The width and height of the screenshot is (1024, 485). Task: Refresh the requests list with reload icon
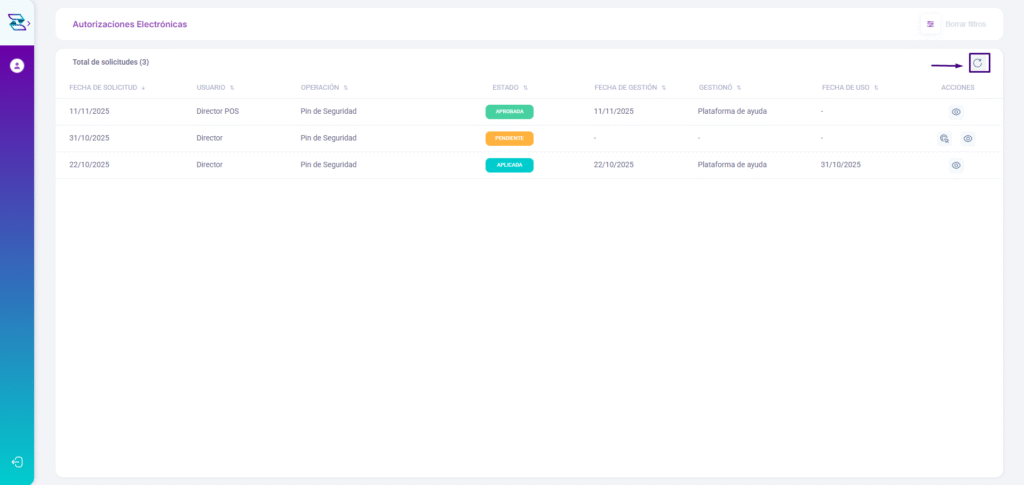click(978, 63)
